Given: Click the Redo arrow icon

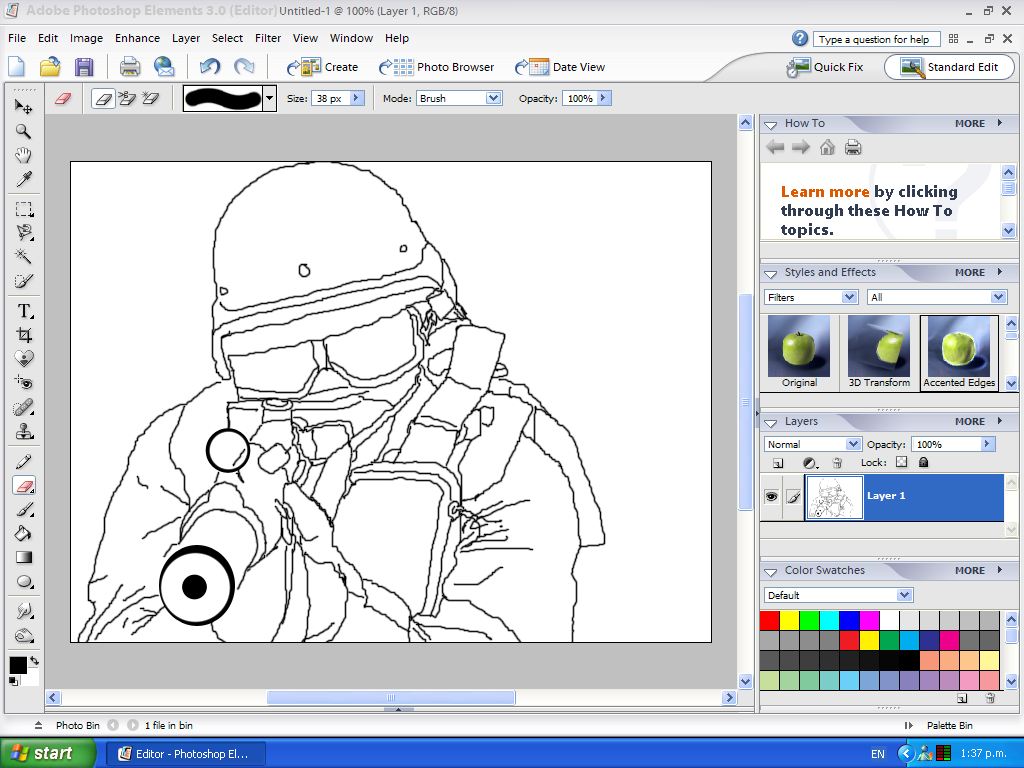Looking at the screenshot, I should tap(244, 67).
